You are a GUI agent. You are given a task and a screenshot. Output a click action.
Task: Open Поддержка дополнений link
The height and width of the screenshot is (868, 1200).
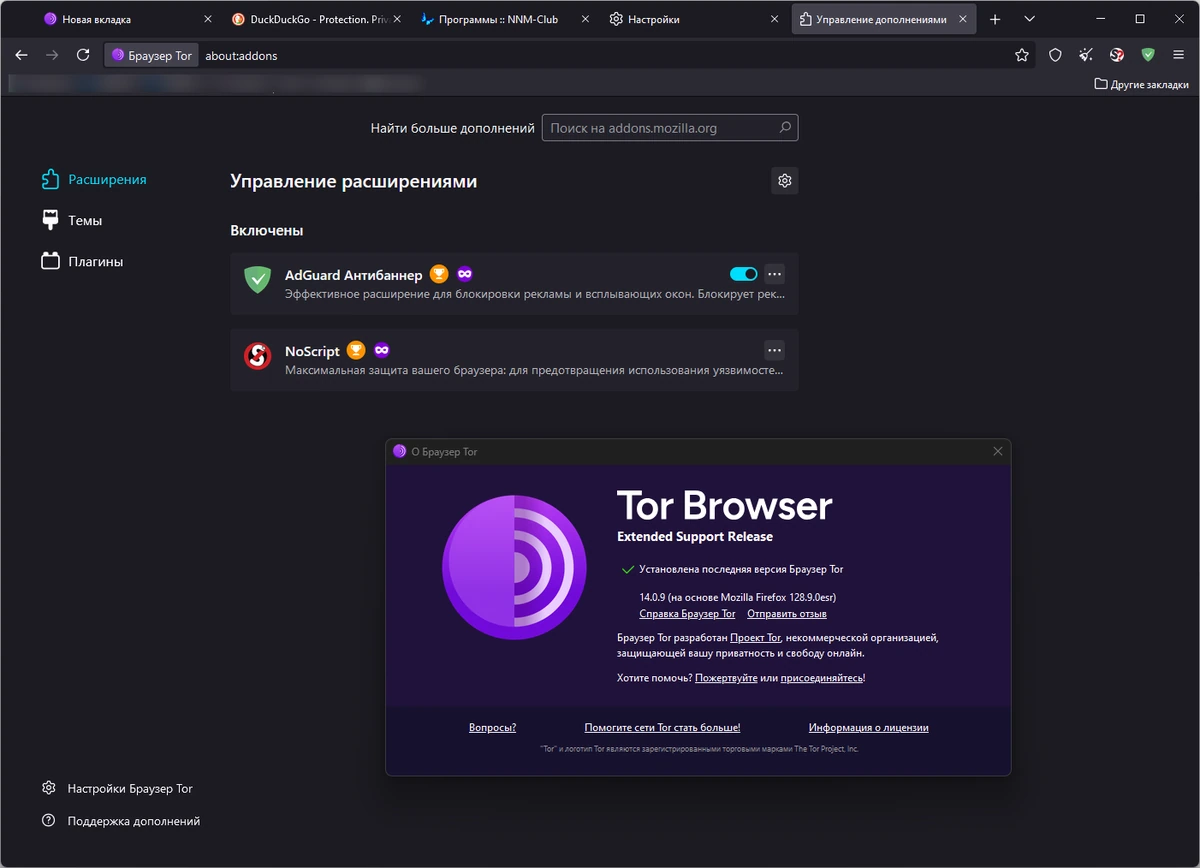tap(121, 821)
